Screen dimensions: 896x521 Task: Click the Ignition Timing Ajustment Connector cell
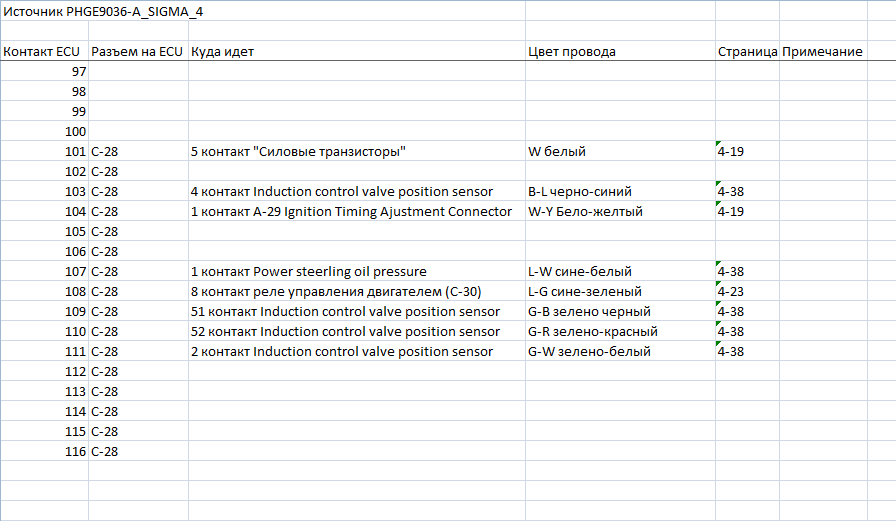click(x=350, y=212)
